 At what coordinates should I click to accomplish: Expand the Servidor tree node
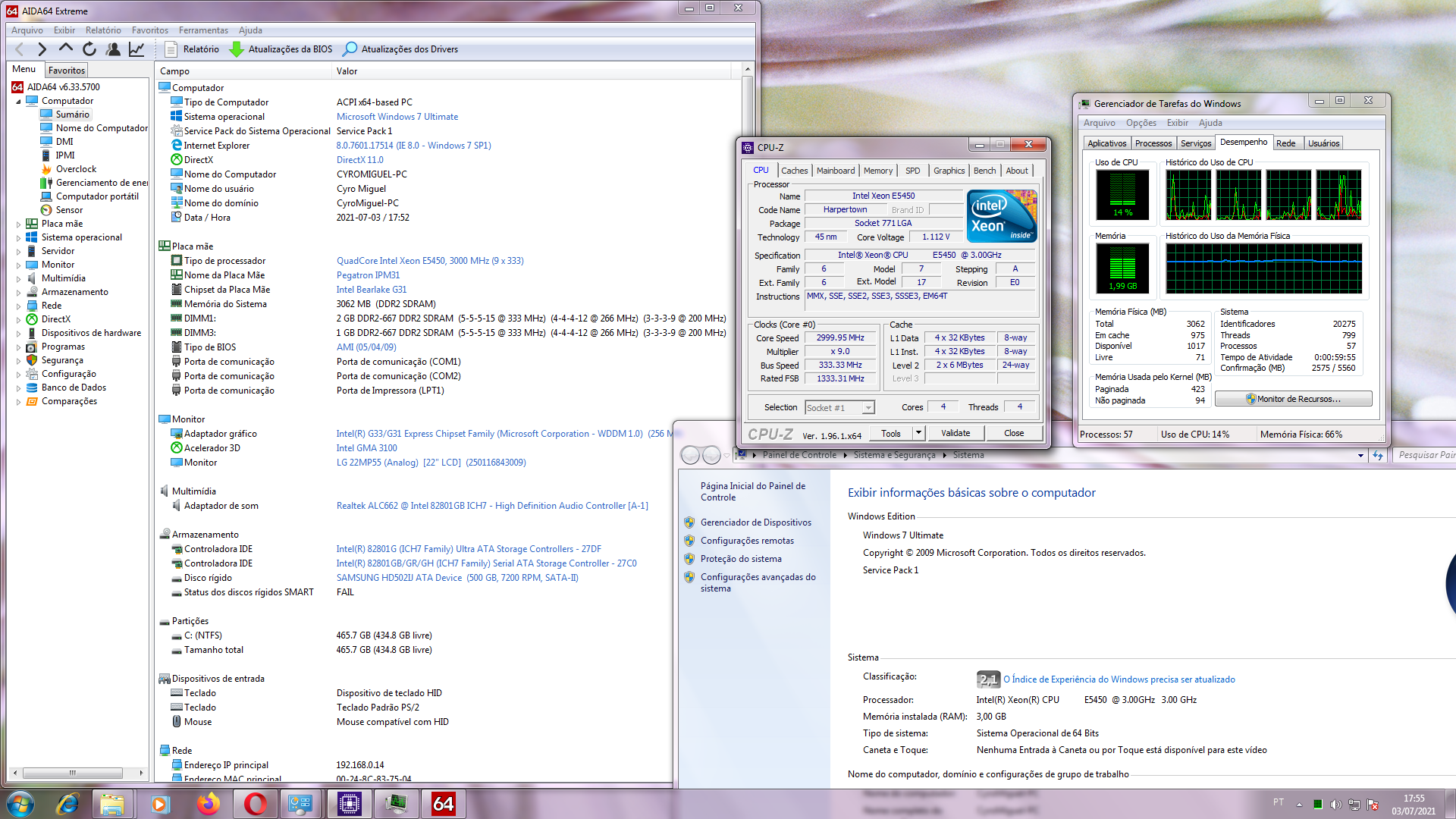(x=18, y=251)
